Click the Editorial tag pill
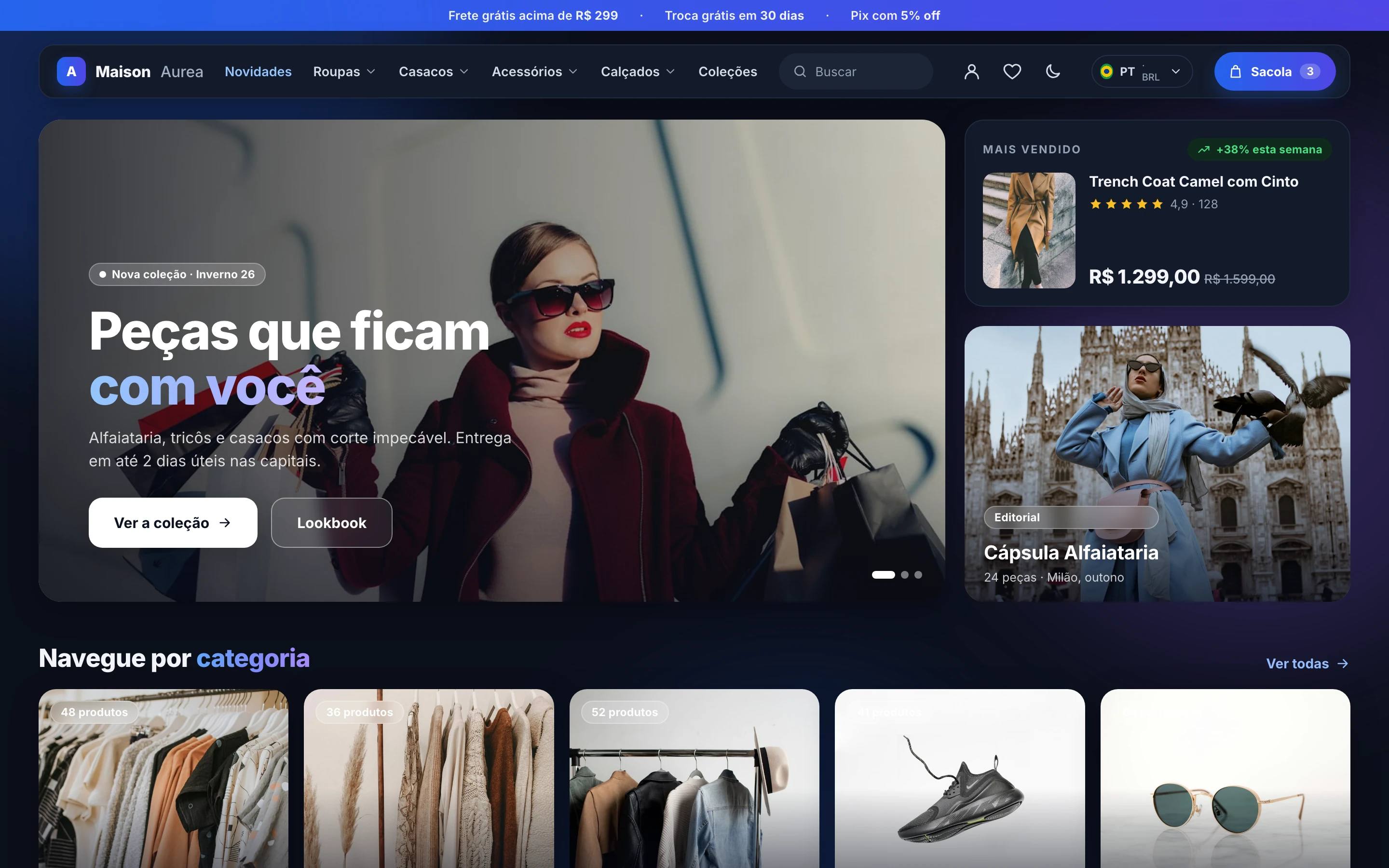Image resolution: width=1389 pixels, height=868 pixels. (x=1071, y=517)
